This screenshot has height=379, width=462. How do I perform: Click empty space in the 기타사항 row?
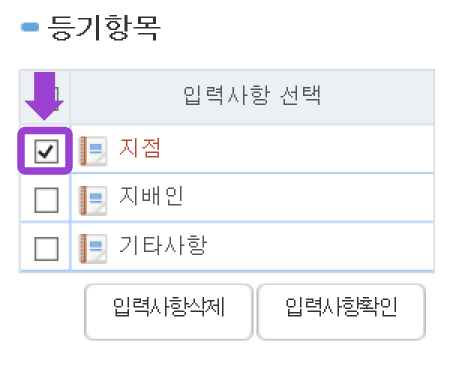(x=320, y=247)
